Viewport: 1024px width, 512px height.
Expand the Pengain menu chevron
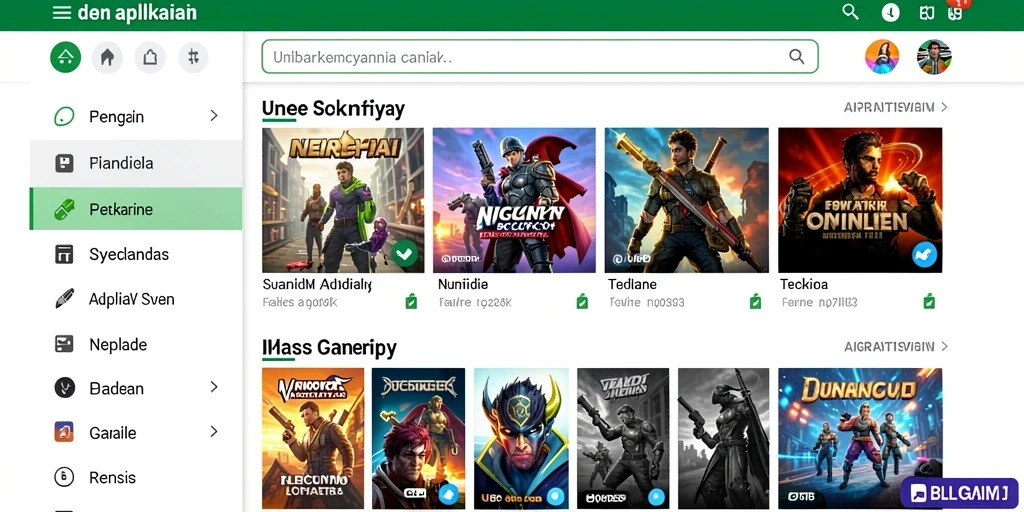[214, 116]
